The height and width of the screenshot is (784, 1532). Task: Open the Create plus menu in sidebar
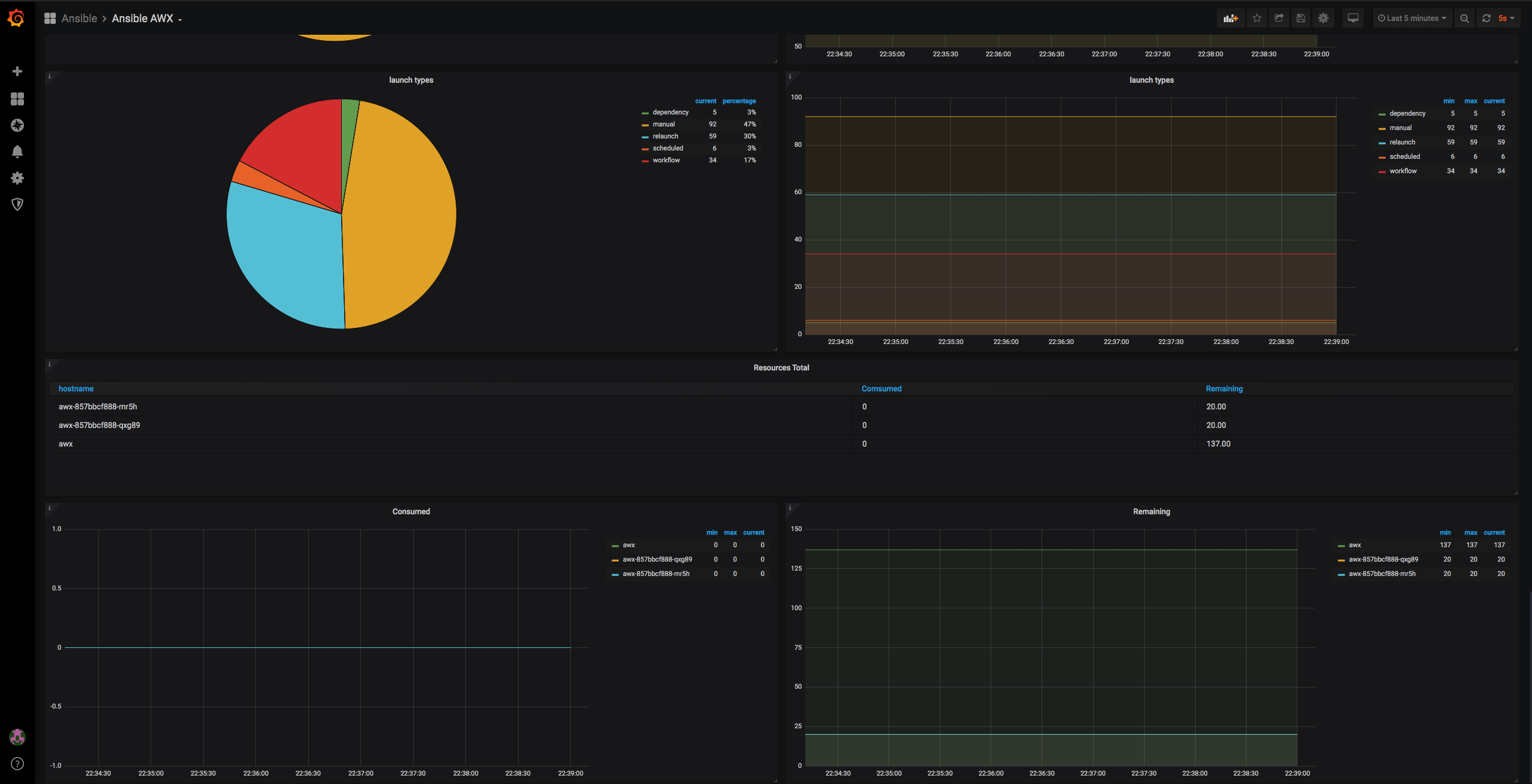(17, 71)
